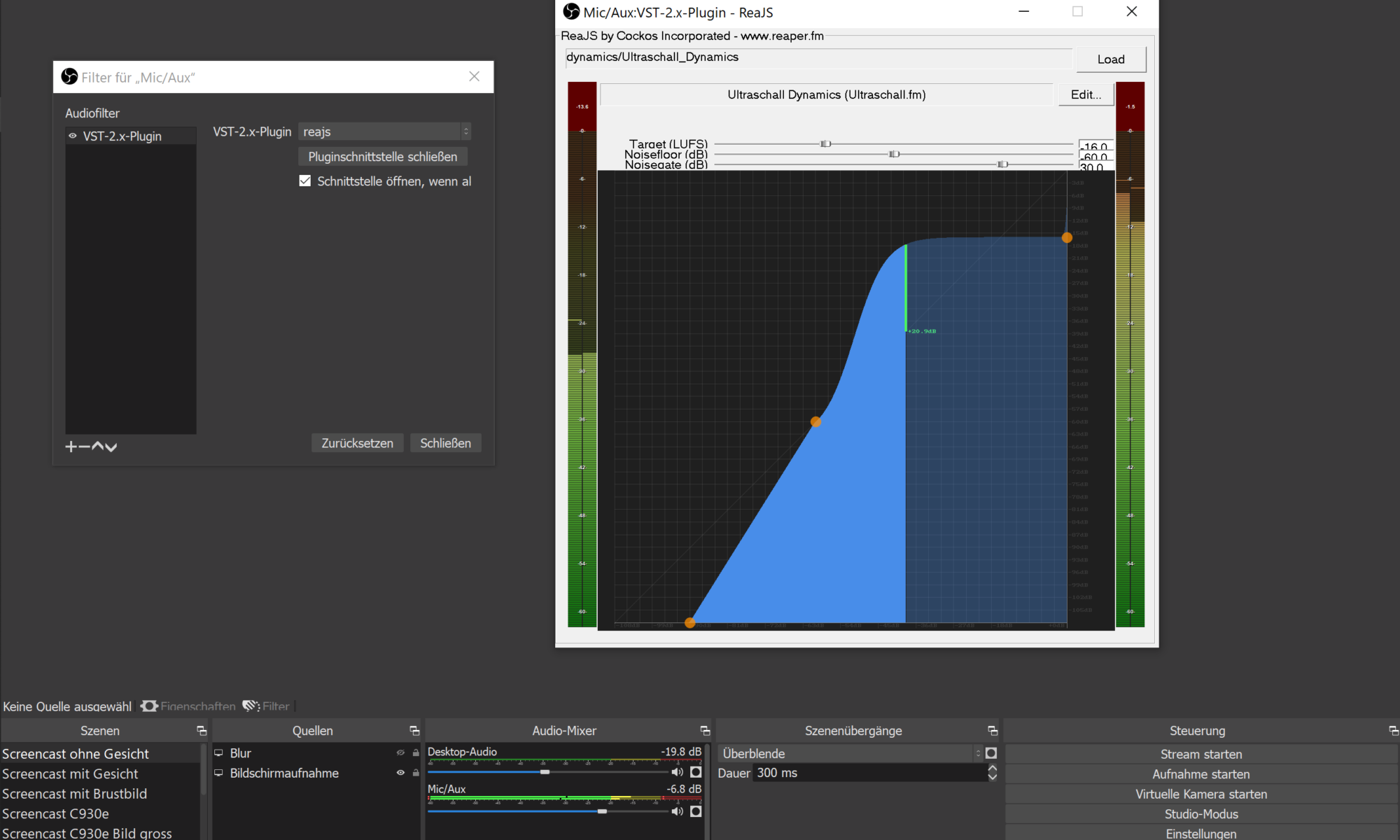This screenshot has height=840, width=1400.
Task: Undock the Audio-Mixer panel
Action: click(x=705, y=731)
